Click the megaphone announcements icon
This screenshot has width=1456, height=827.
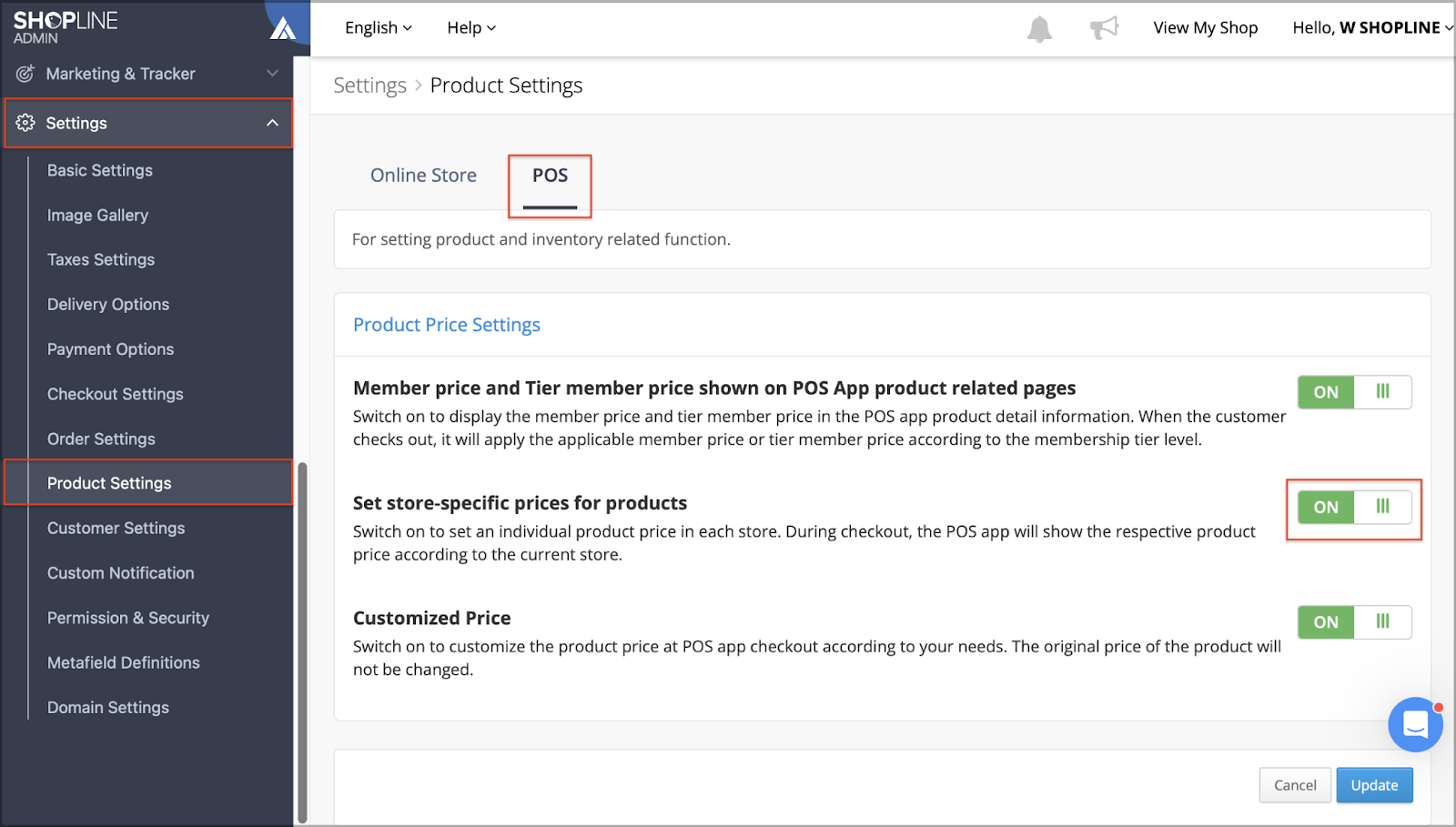point(1104,28)
